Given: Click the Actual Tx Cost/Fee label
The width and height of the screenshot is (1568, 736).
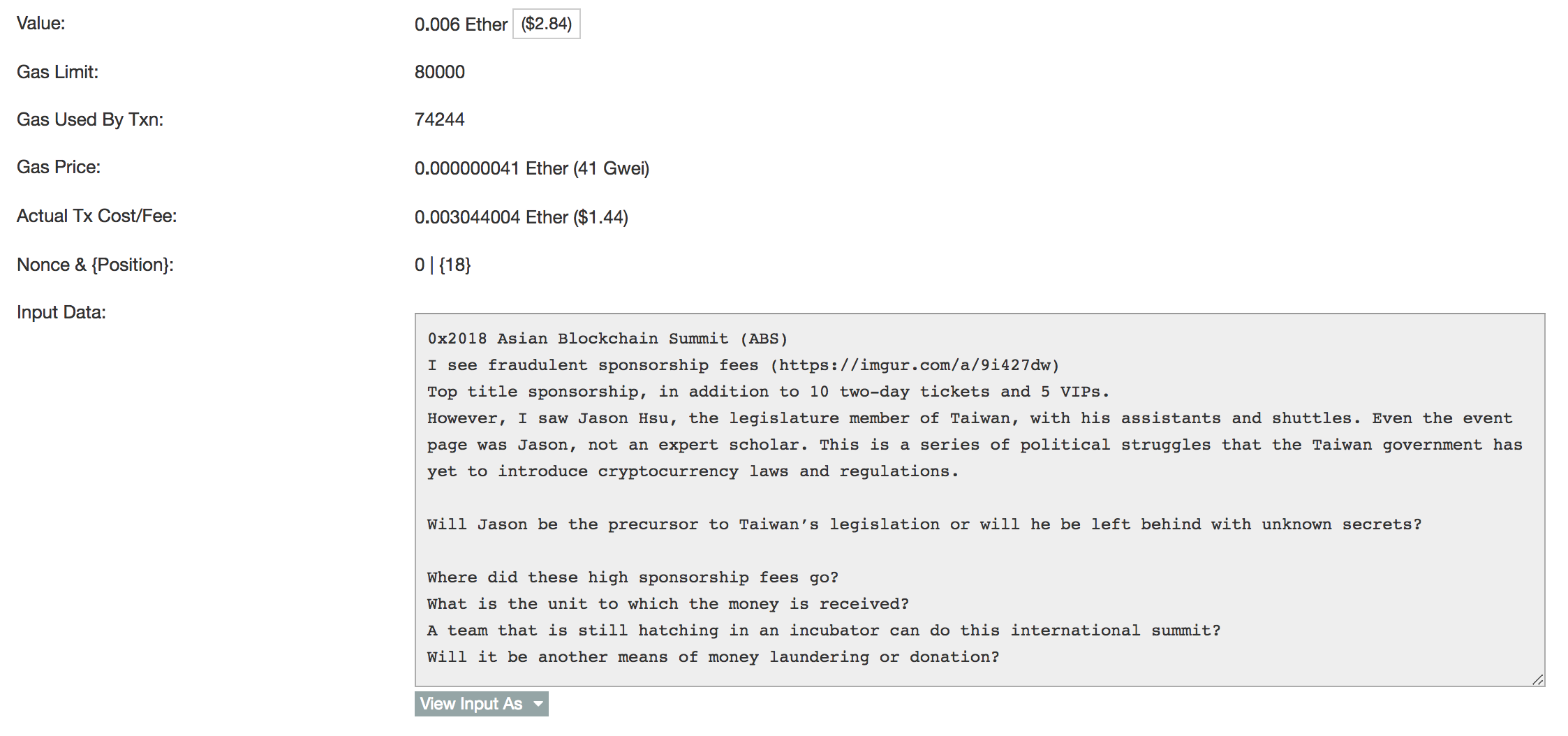Looking at the screenshot, I should [97, 216].
